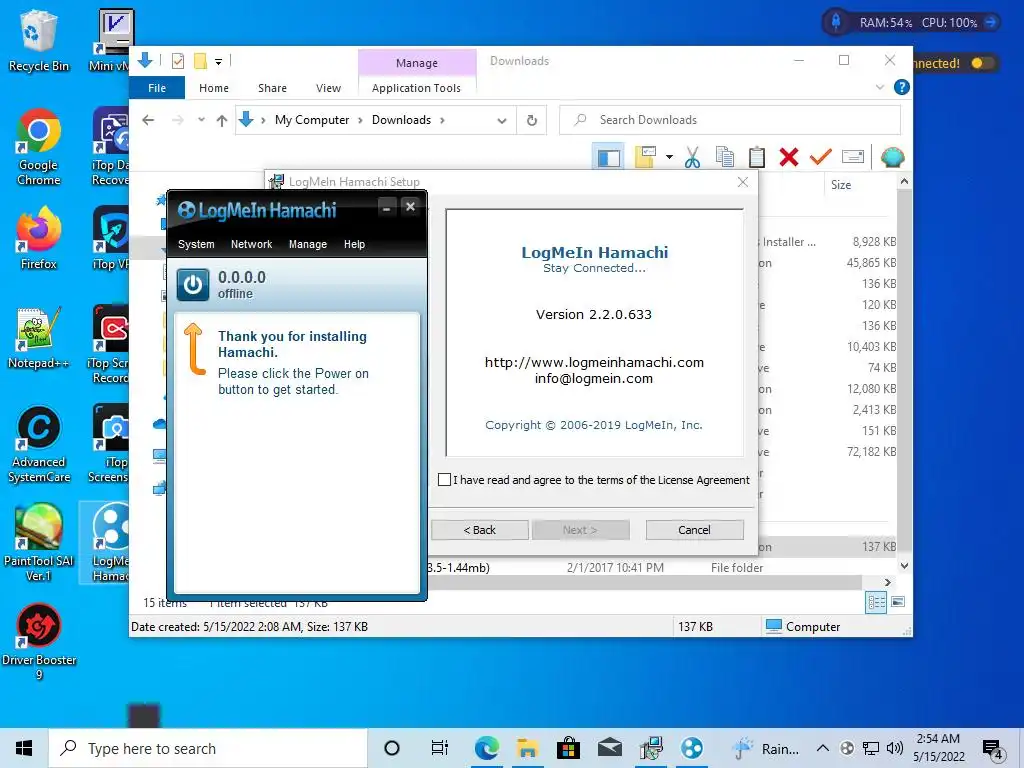Switch to details view icon
Viewport: 1024px width, 768px height.
point(876,602)
